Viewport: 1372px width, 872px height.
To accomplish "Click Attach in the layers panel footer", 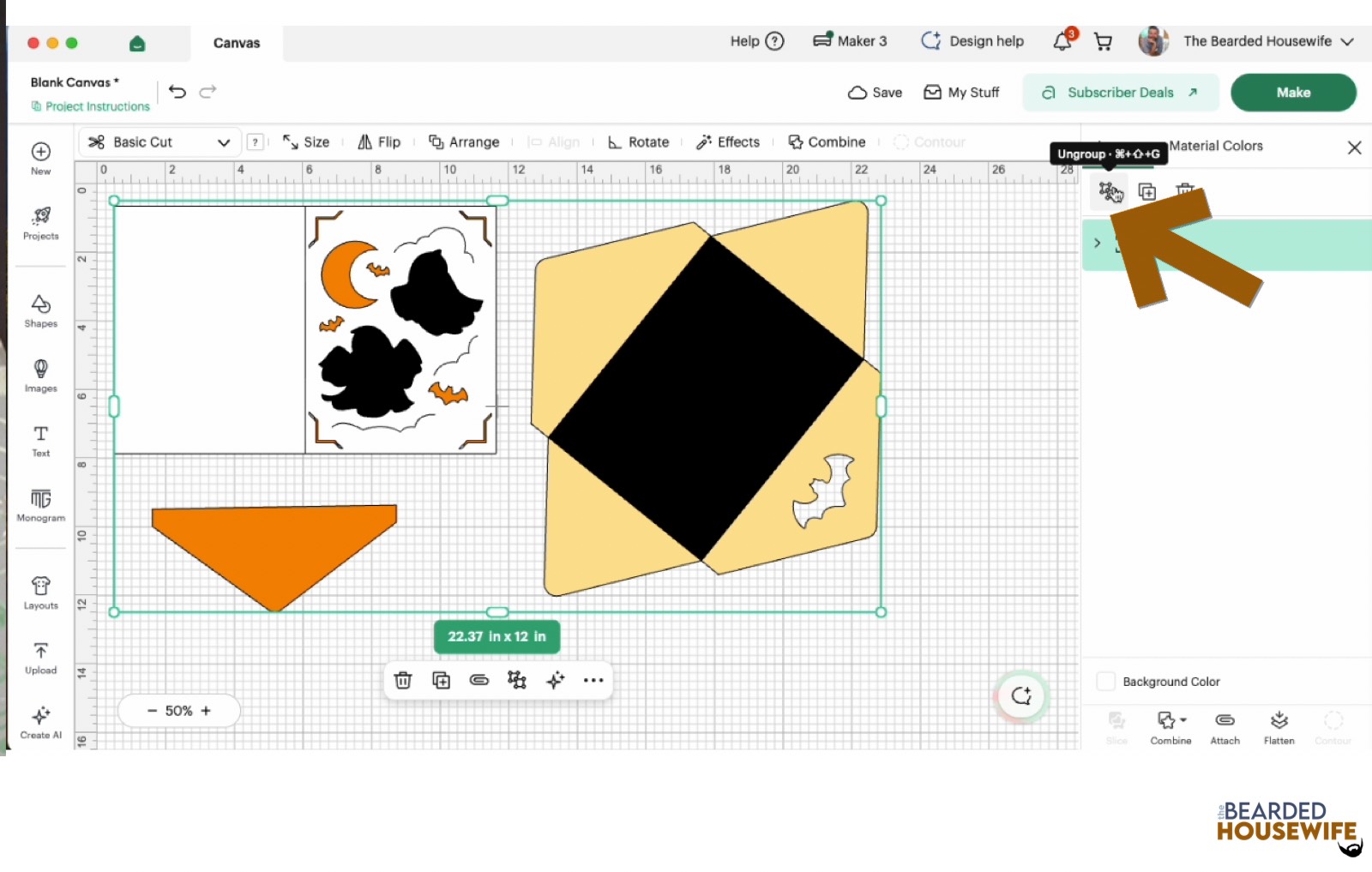I will [1225, 727].
